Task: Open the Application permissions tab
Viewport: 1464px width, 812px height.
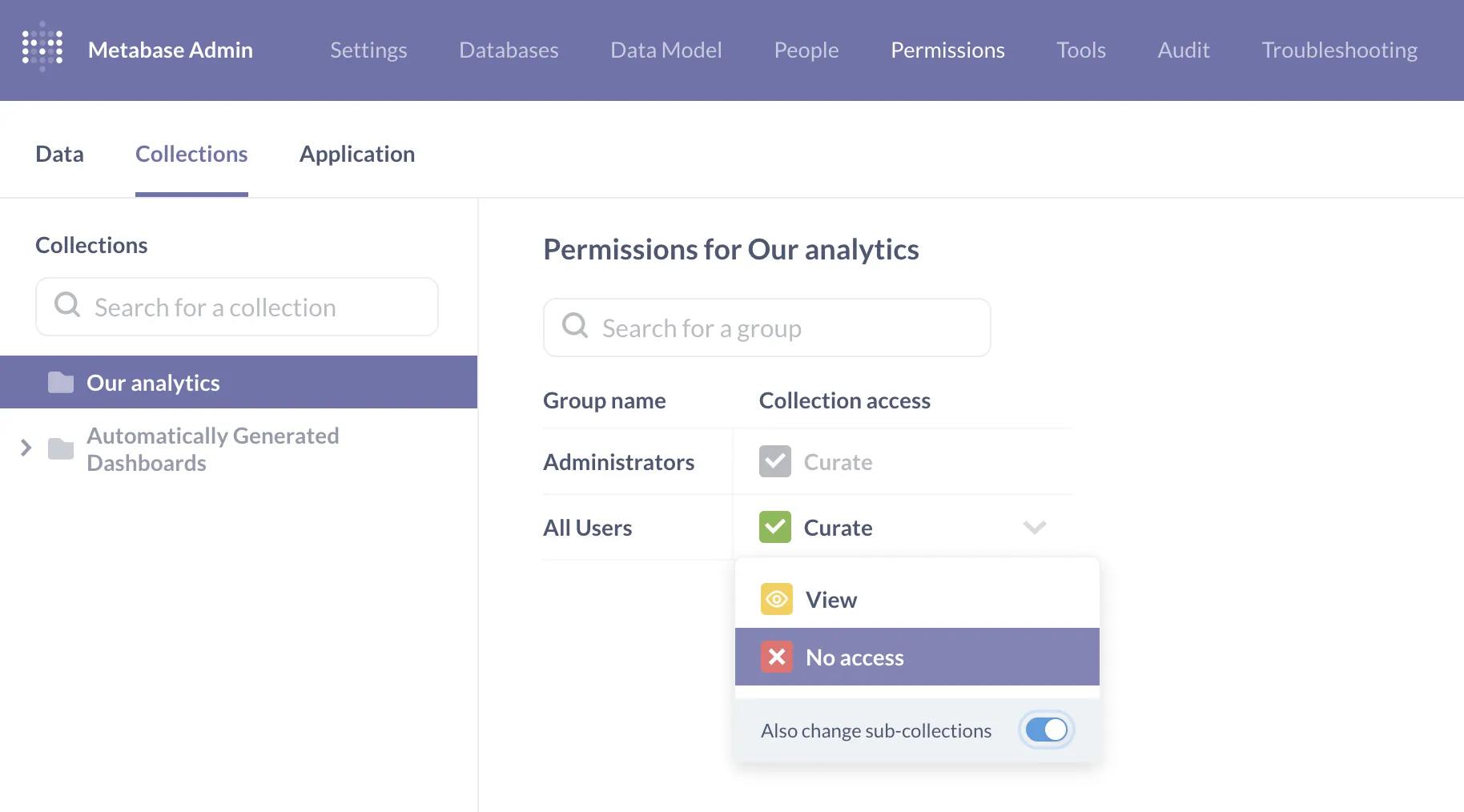Action: point(357,153)
